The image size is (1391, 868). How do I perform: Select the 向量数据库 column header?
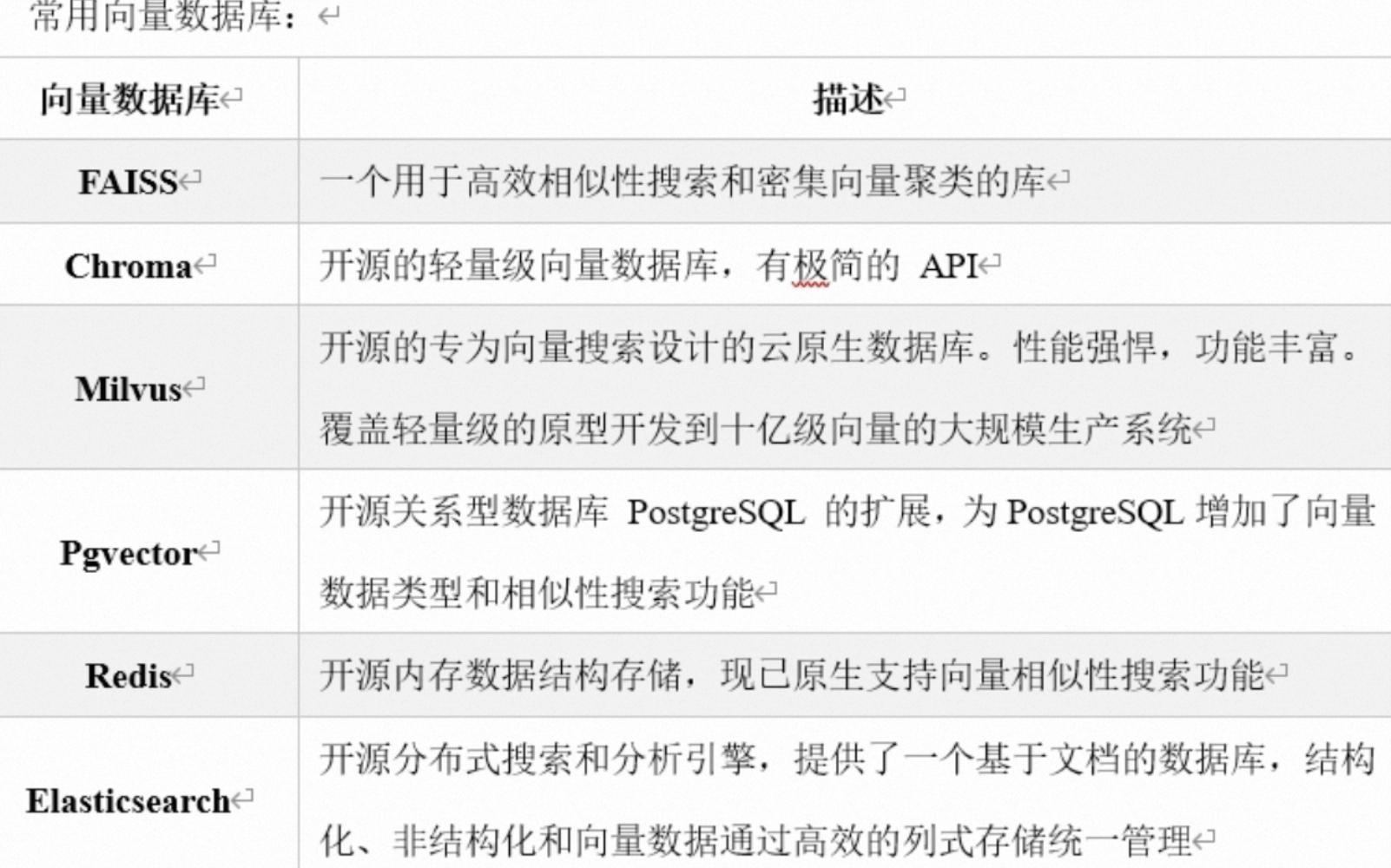click(129, 100)
